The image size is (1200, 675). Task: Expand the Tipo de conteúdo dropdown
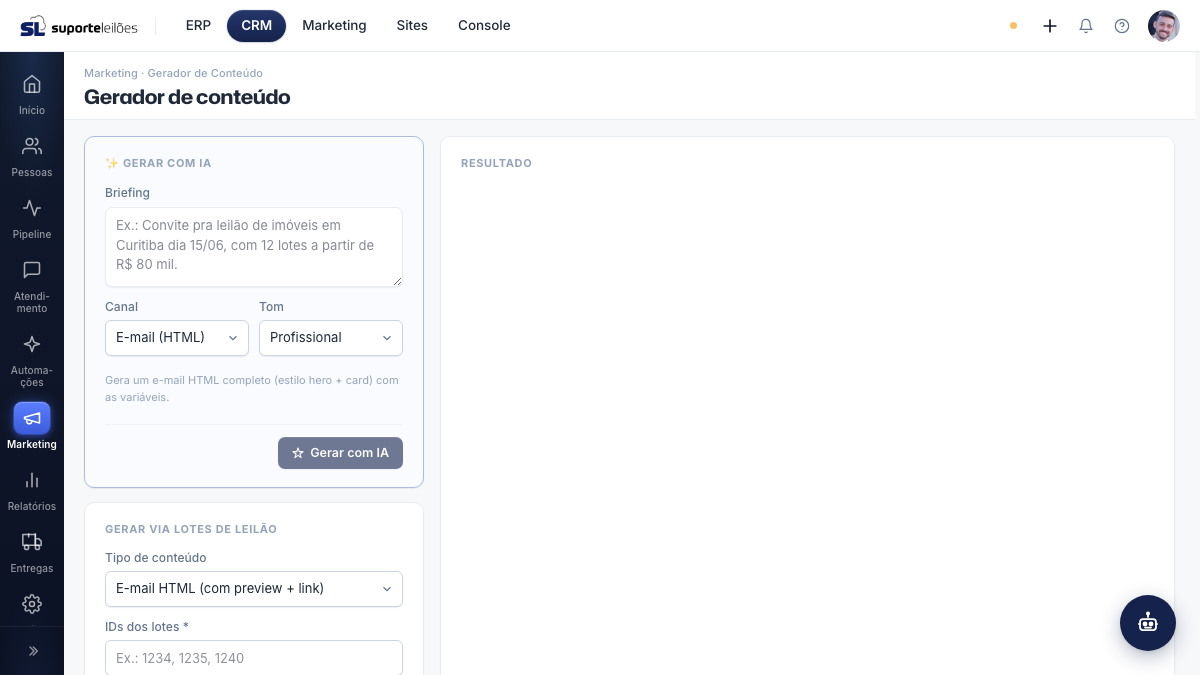coord(254,589)
